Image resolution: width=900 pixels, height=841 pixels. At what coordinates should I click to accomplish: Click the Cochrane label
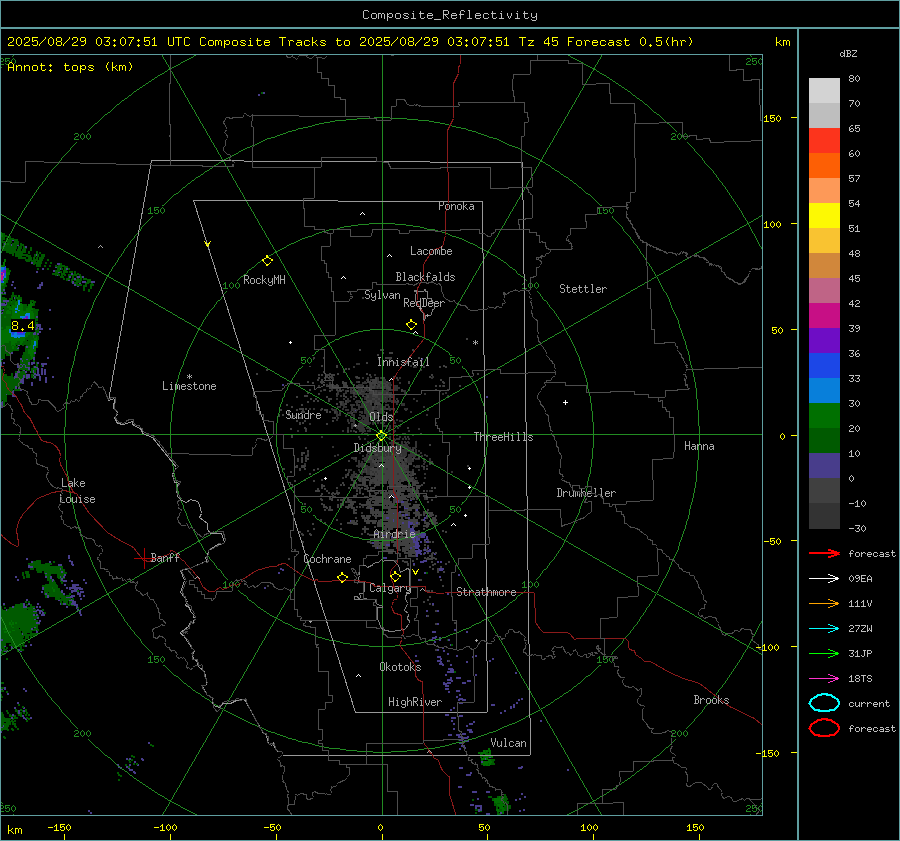point(327,559)
